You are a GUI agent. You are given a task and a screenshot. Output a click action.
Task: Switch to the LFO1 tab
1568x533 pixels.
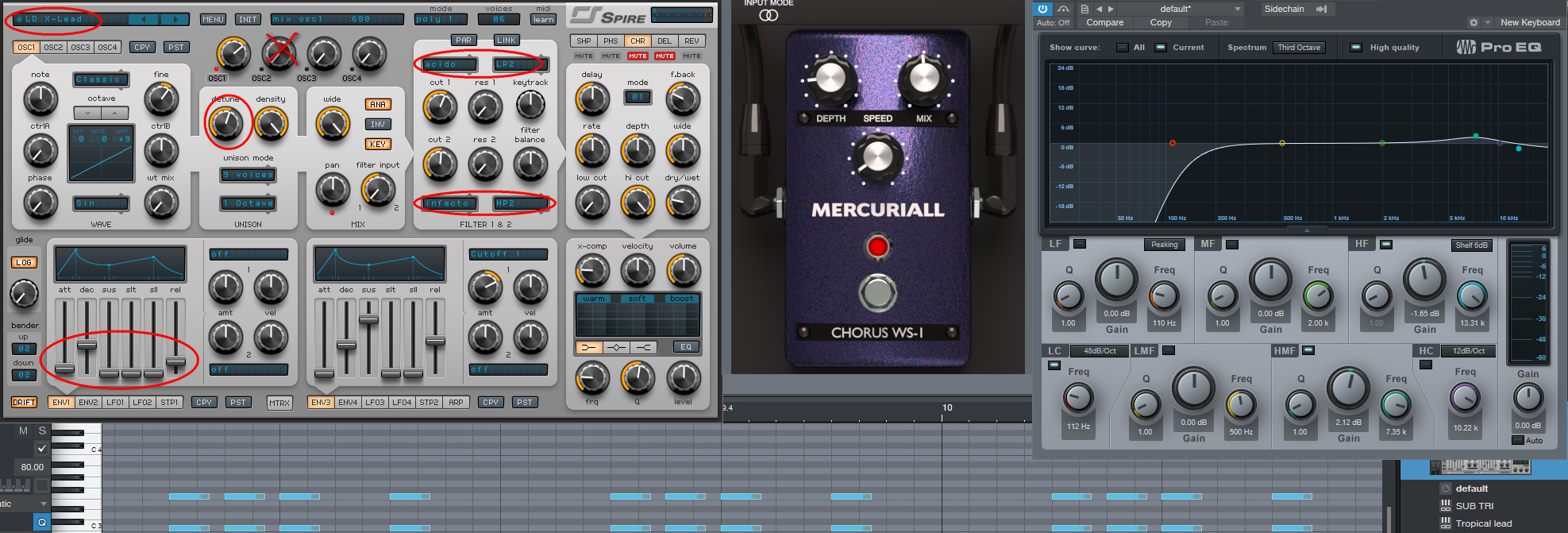[x=115, y=402]
